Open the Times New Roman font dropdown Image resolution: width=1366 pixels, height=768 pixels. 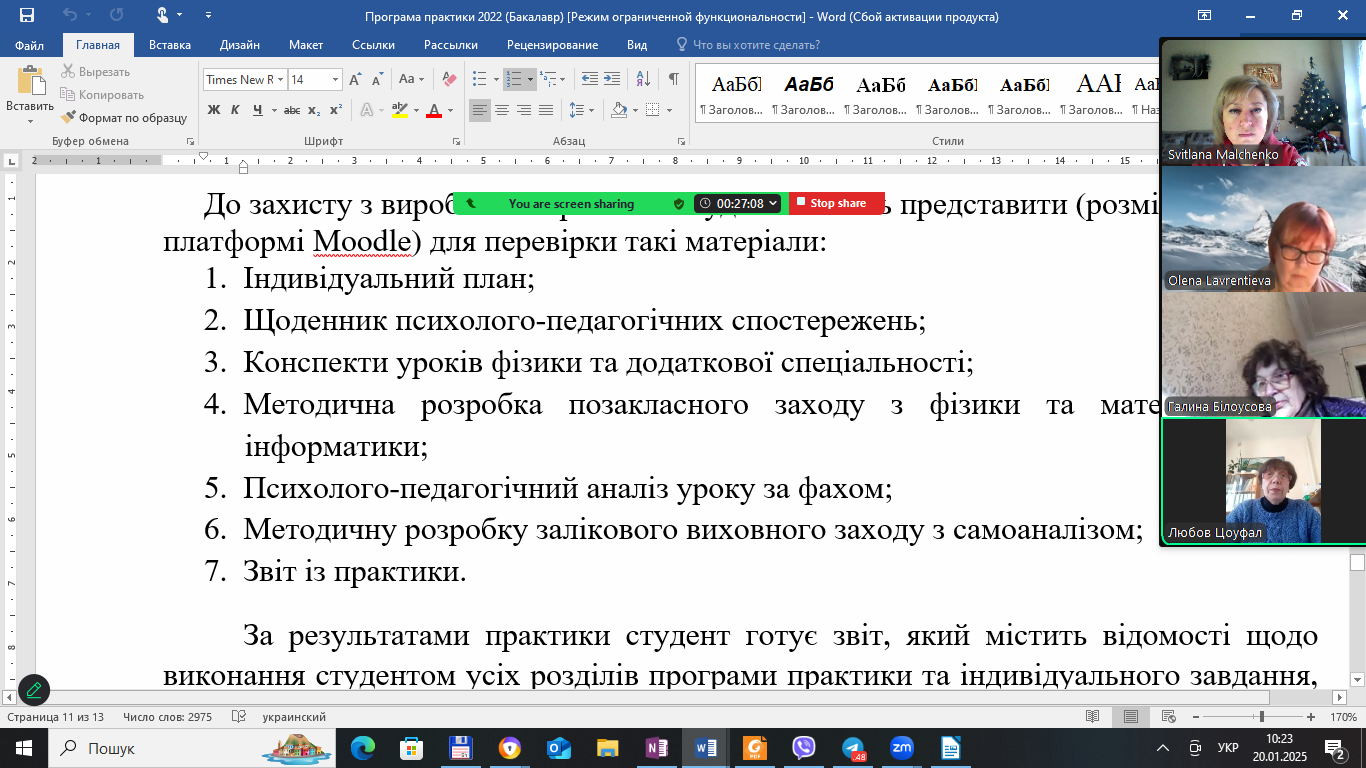tap(281, 80)
